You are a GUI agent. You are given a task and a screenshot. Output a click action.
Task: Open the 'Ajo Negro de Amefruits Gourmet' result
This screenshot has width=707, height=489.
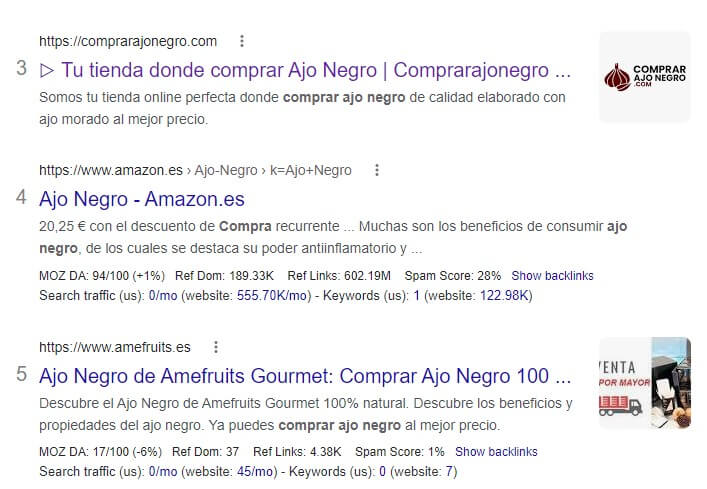tap(305, 376)
